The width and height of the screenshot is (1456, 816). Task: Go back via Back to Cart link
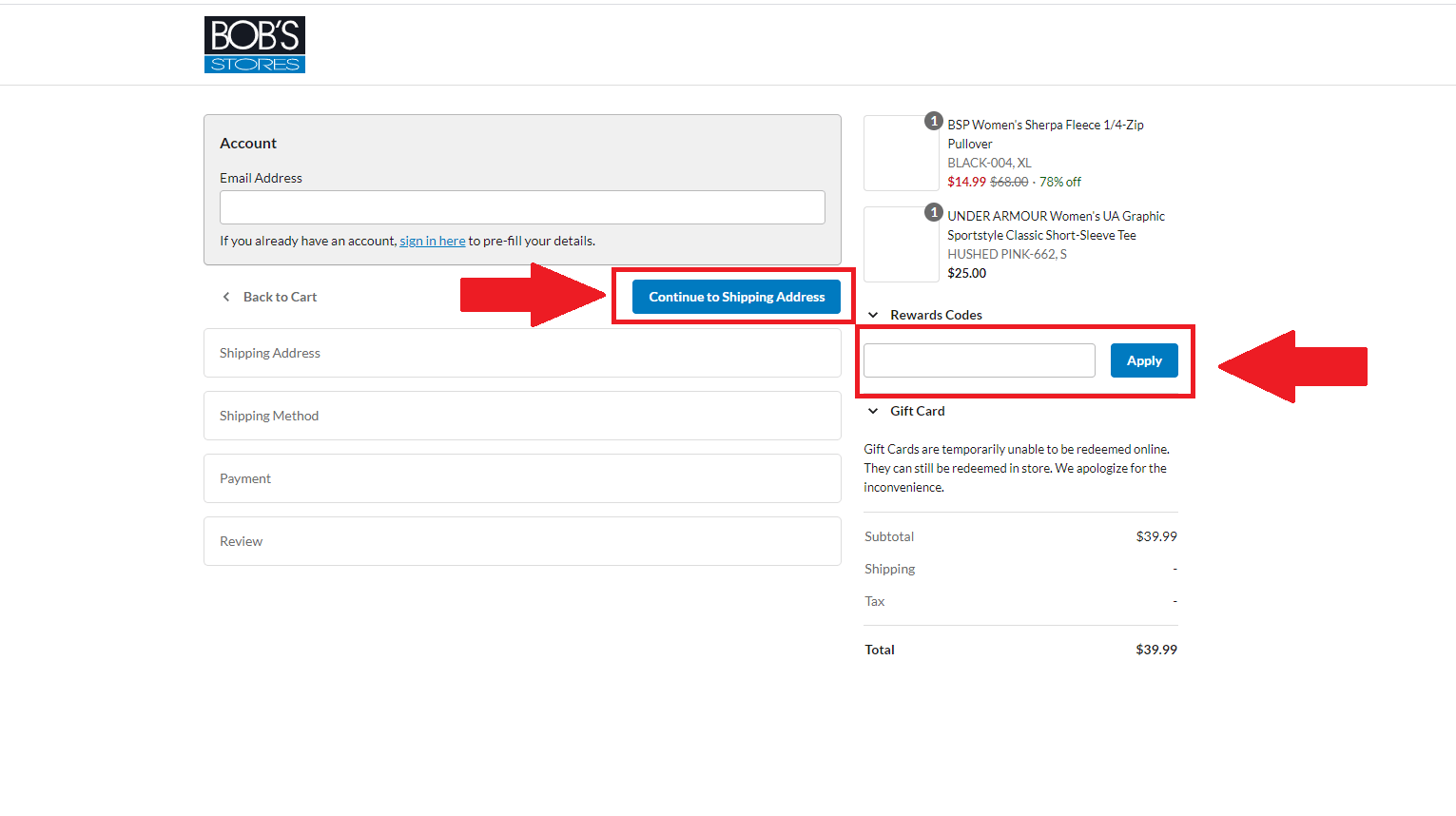[280, 297]
